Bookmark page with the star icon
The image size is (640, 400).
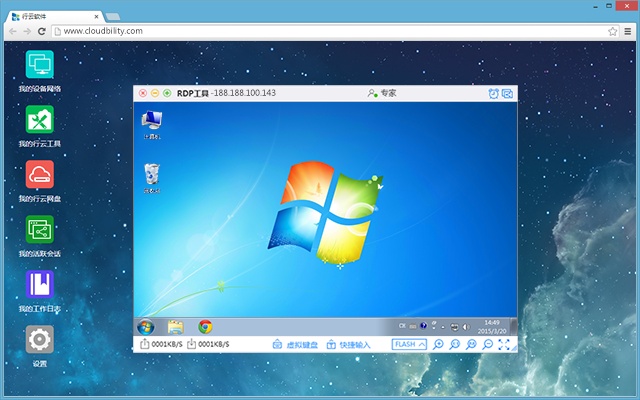612,31
